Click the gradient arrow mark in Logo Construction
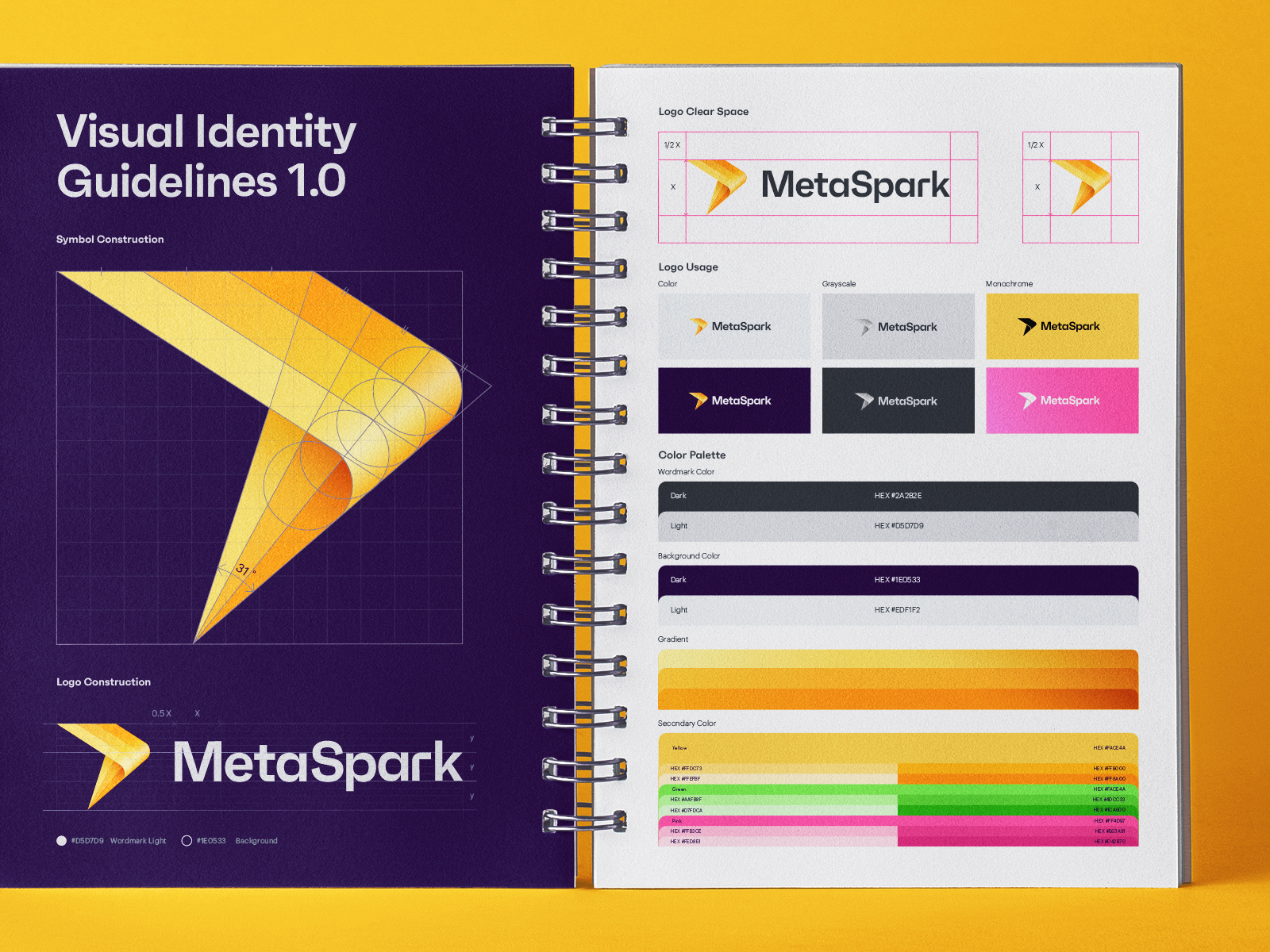 pos(103,763)
